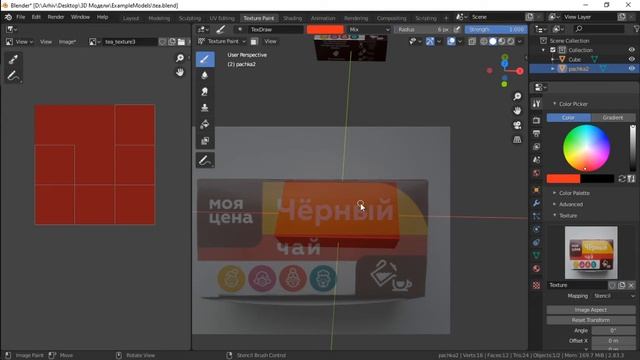This screenshot has height=360, width=640.
Task: Click the Reset Transform button
Action: 591,320
